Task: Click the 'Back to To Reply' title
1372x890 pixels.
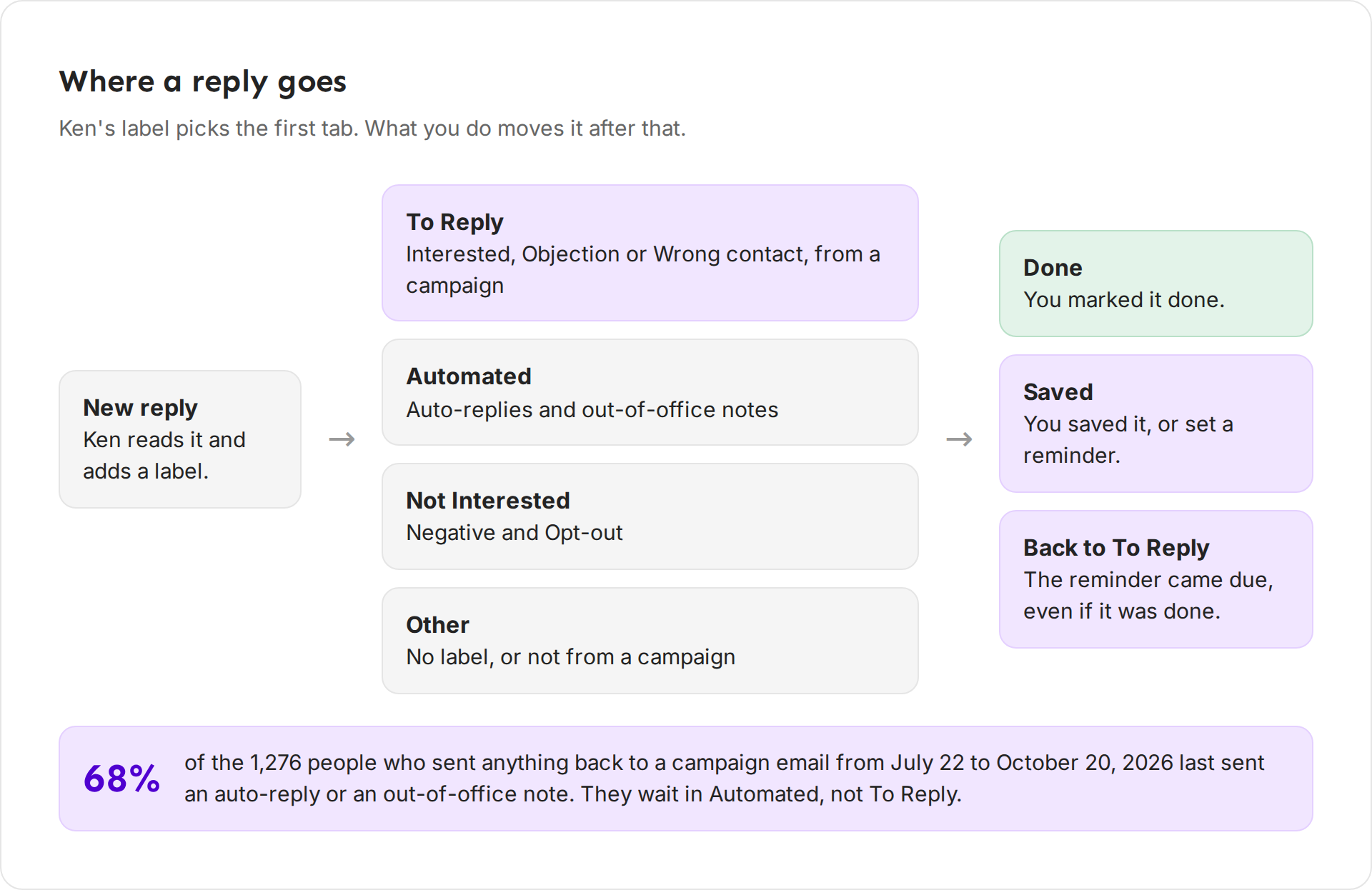Action: coord(1116,548)
